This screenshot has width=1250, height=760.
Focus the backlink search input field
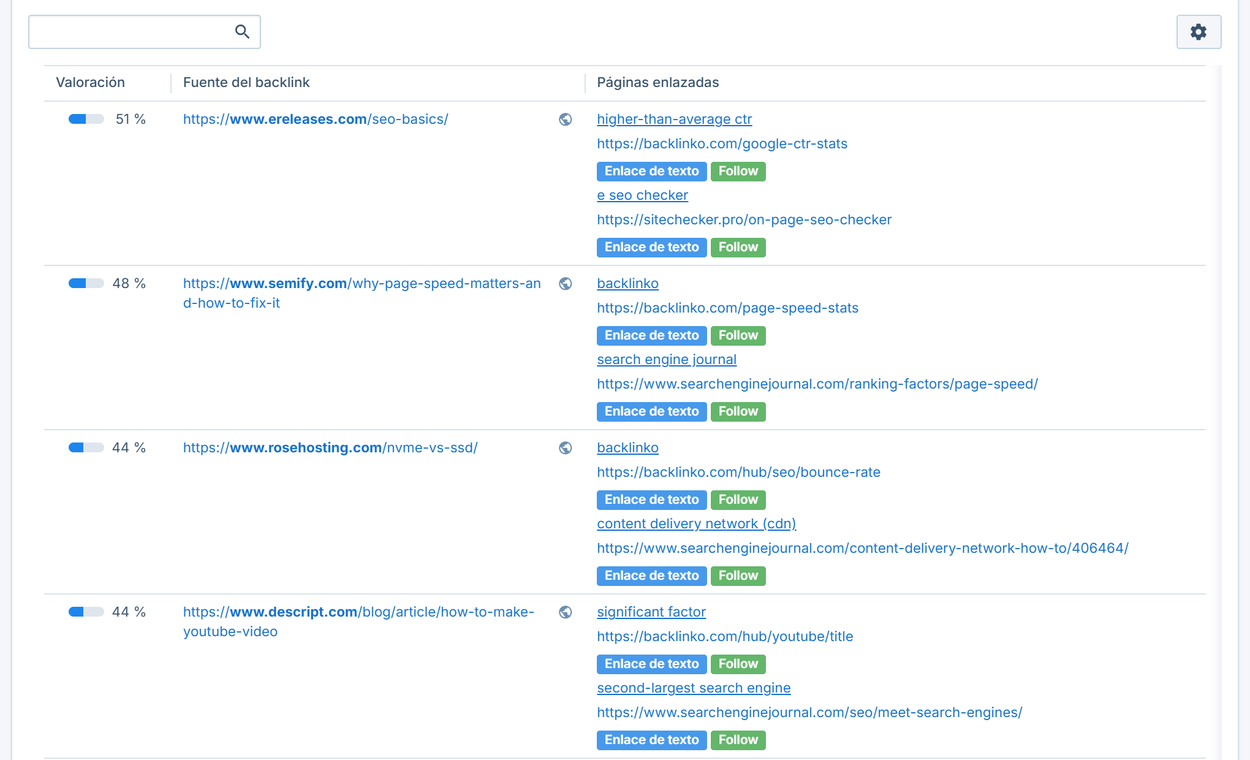[x=144, y=32]
